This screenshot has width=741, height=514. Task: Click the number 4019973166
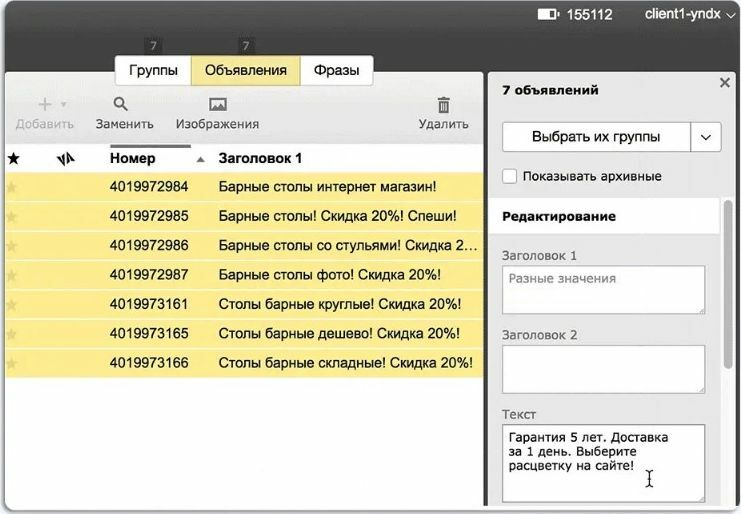coord(149,363)
